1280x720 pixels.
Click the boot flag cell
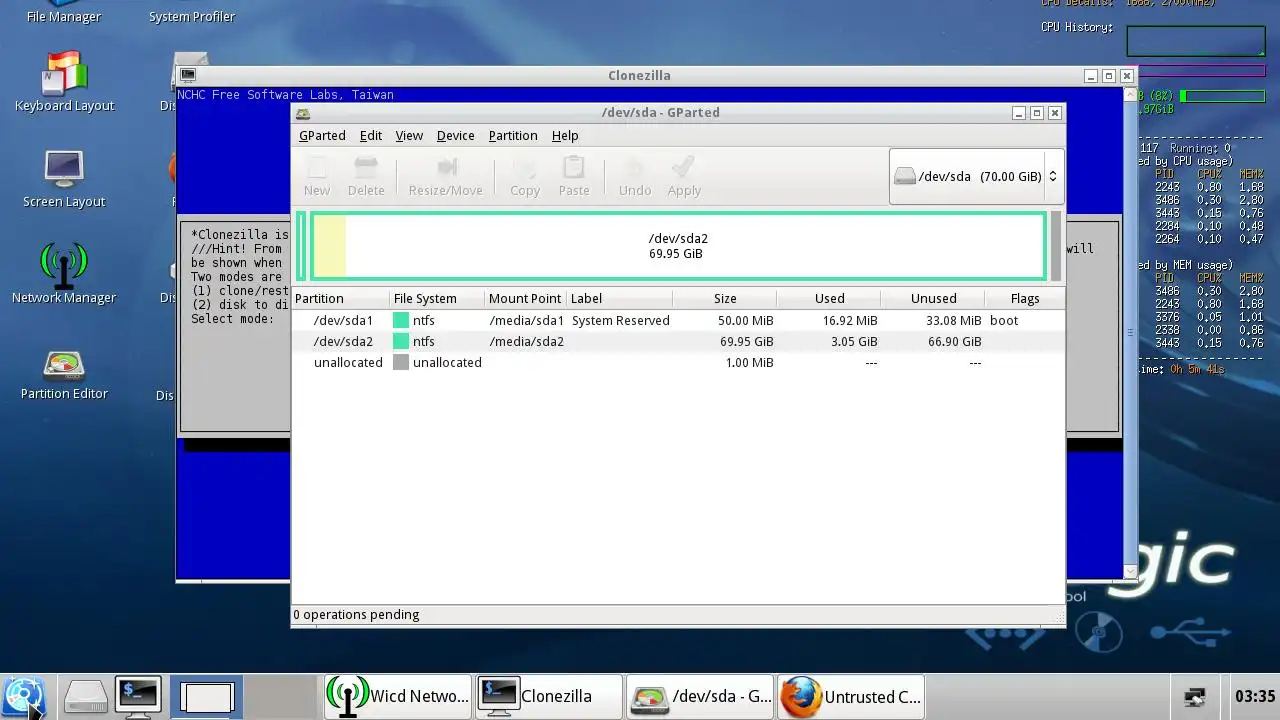[1004, 320]
